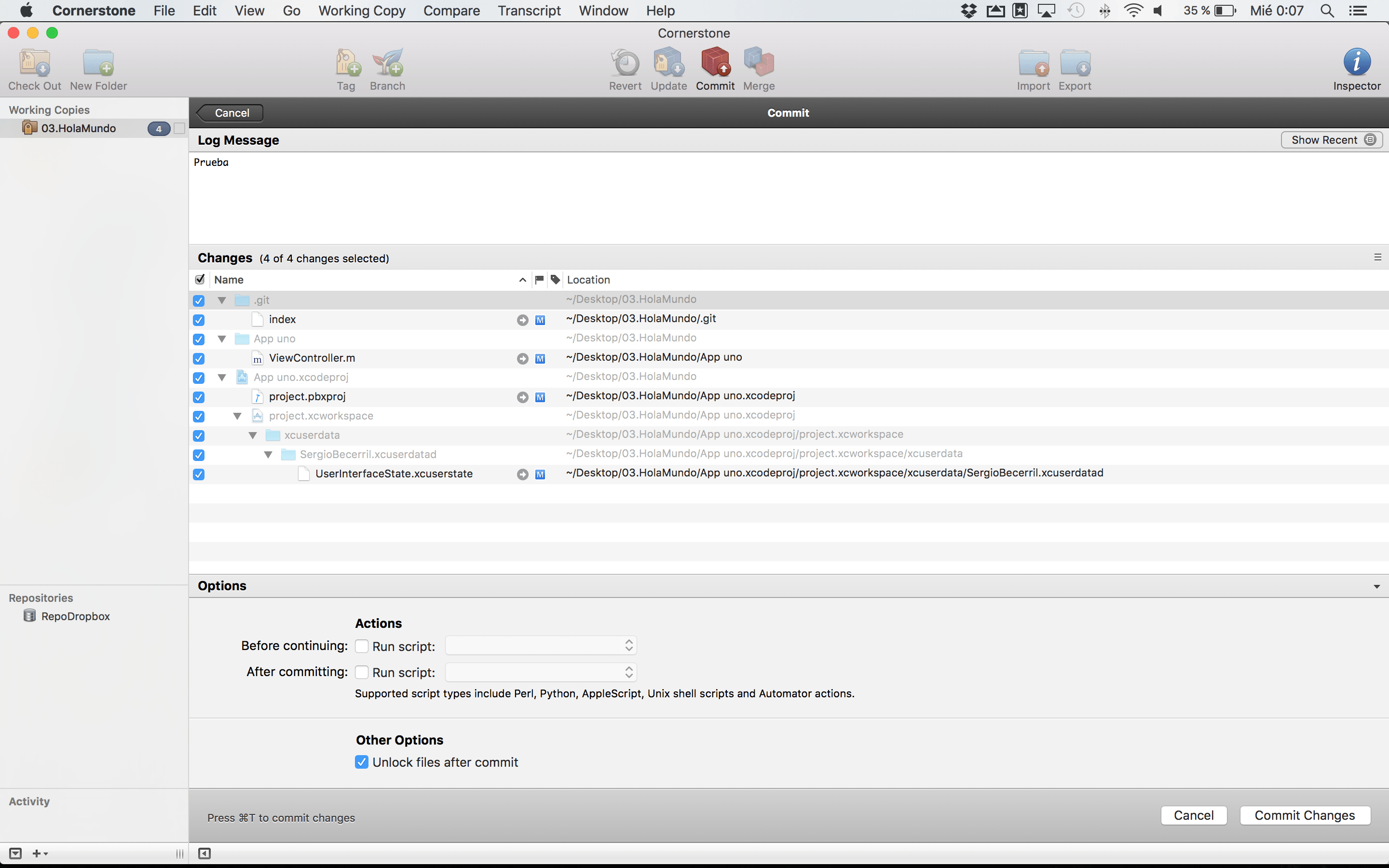Click the M status badge for ViewController.m
Image resolution: width=1389 pixels, height=868 pixels.
coord(540,359)
